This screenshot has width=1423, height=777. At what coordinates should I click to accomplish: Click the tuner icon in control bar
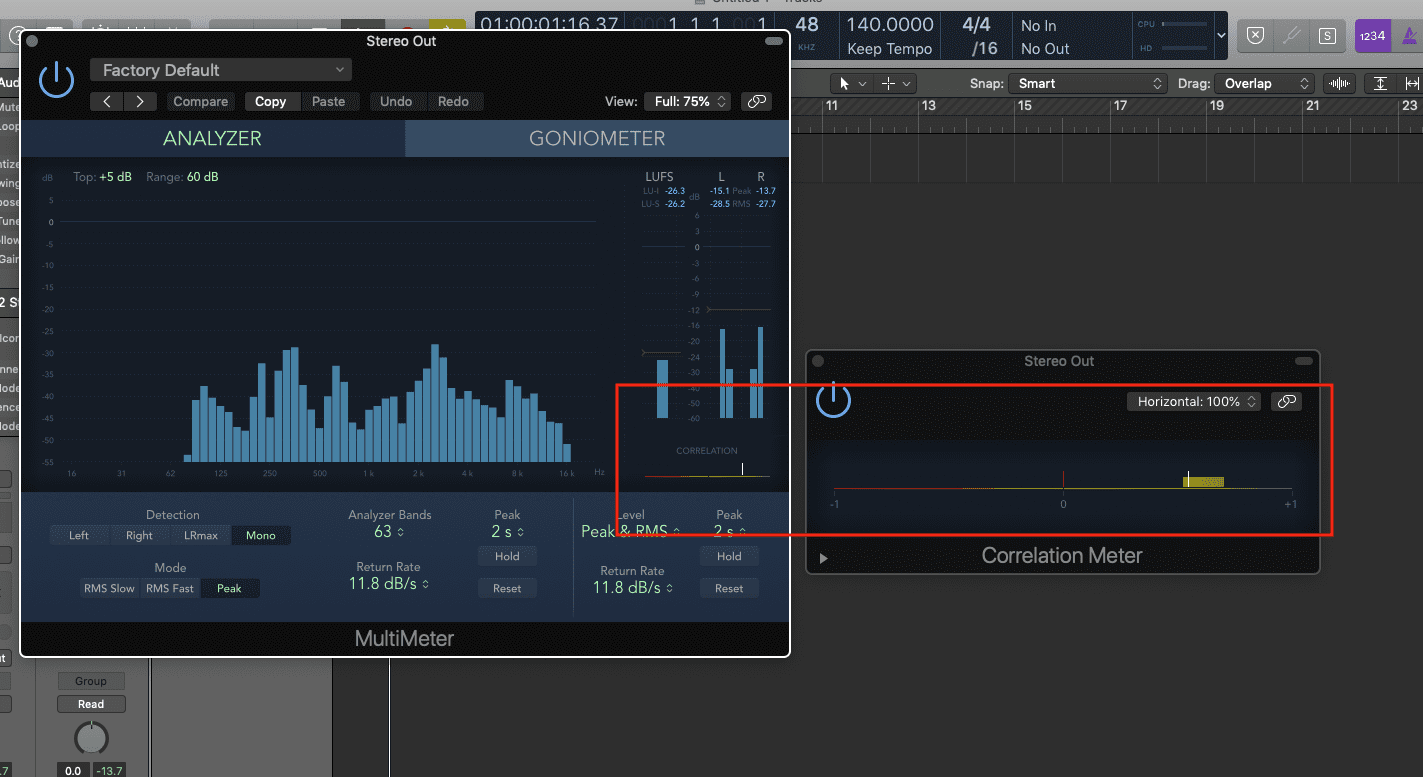(x=1291, y=36)
